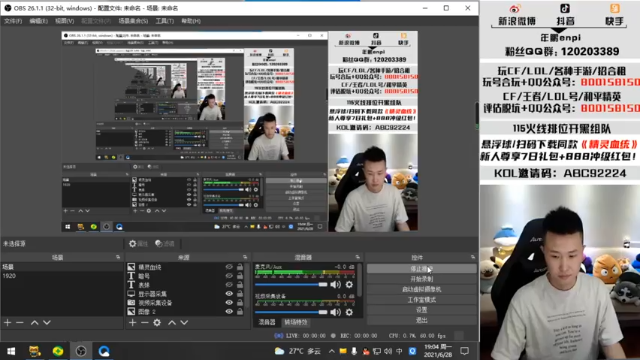Select the 视频采集设备 camera source icon
The height and width of the screenshot is (360, 640).
(131, 303)
